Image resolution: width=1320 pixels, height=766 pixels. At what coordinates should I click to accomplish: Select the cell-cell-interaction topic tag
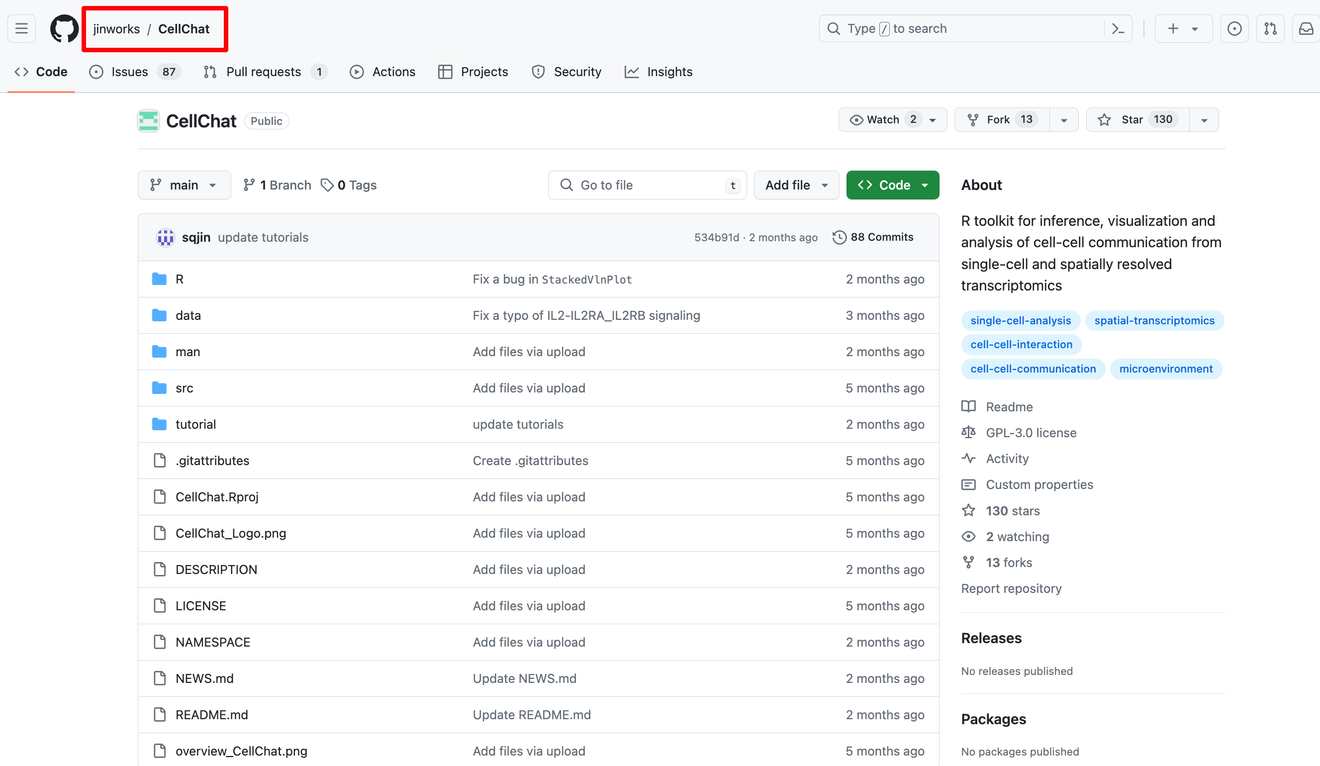(x=1021, y=345)
